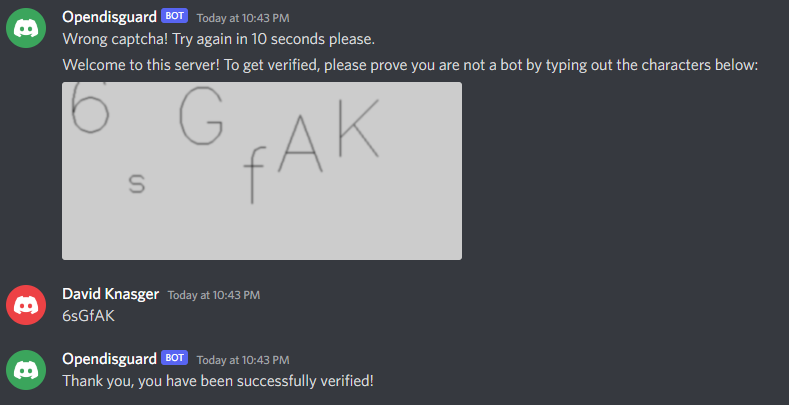Click the BOT badge on the last Opendisguard message
The width and height of the screenshot is (789, 405).
175,358
